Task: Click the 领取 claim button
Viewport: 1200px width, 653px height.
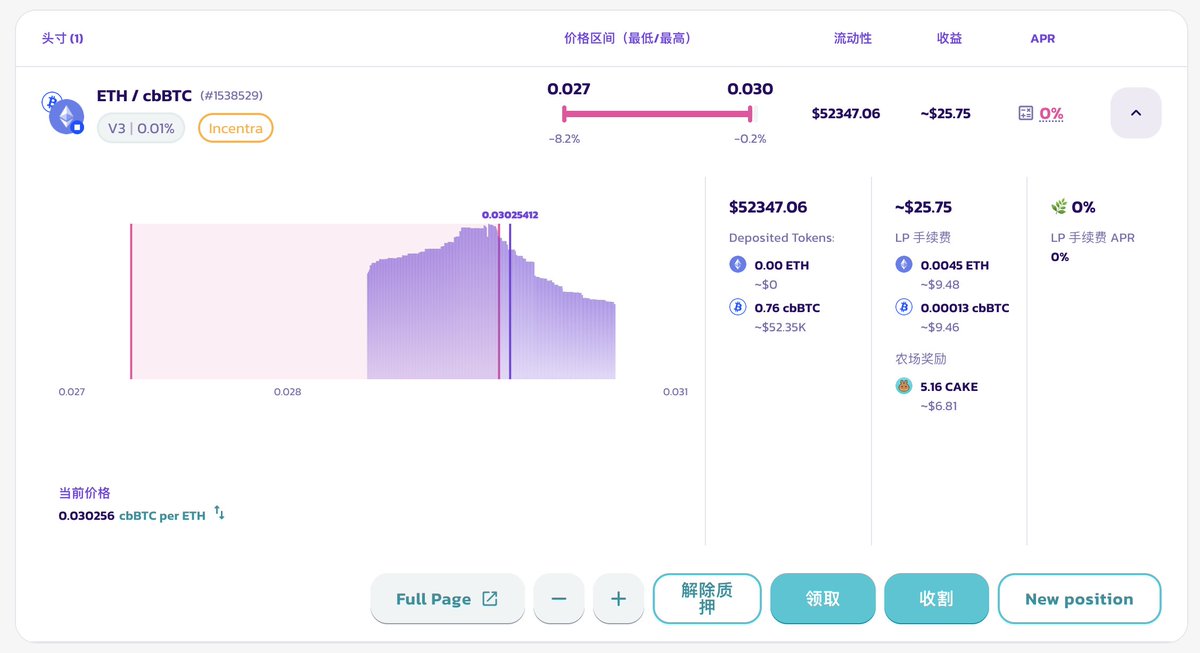Action: click(823, 599)
